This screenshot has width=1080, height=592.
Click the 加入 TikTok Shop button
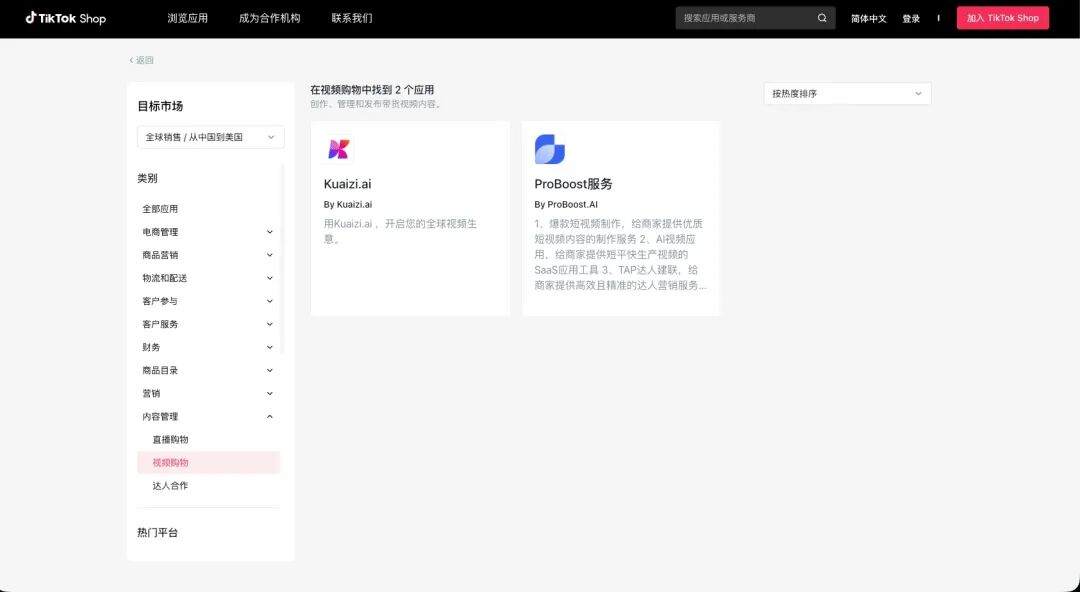(x=1002, y=18)
